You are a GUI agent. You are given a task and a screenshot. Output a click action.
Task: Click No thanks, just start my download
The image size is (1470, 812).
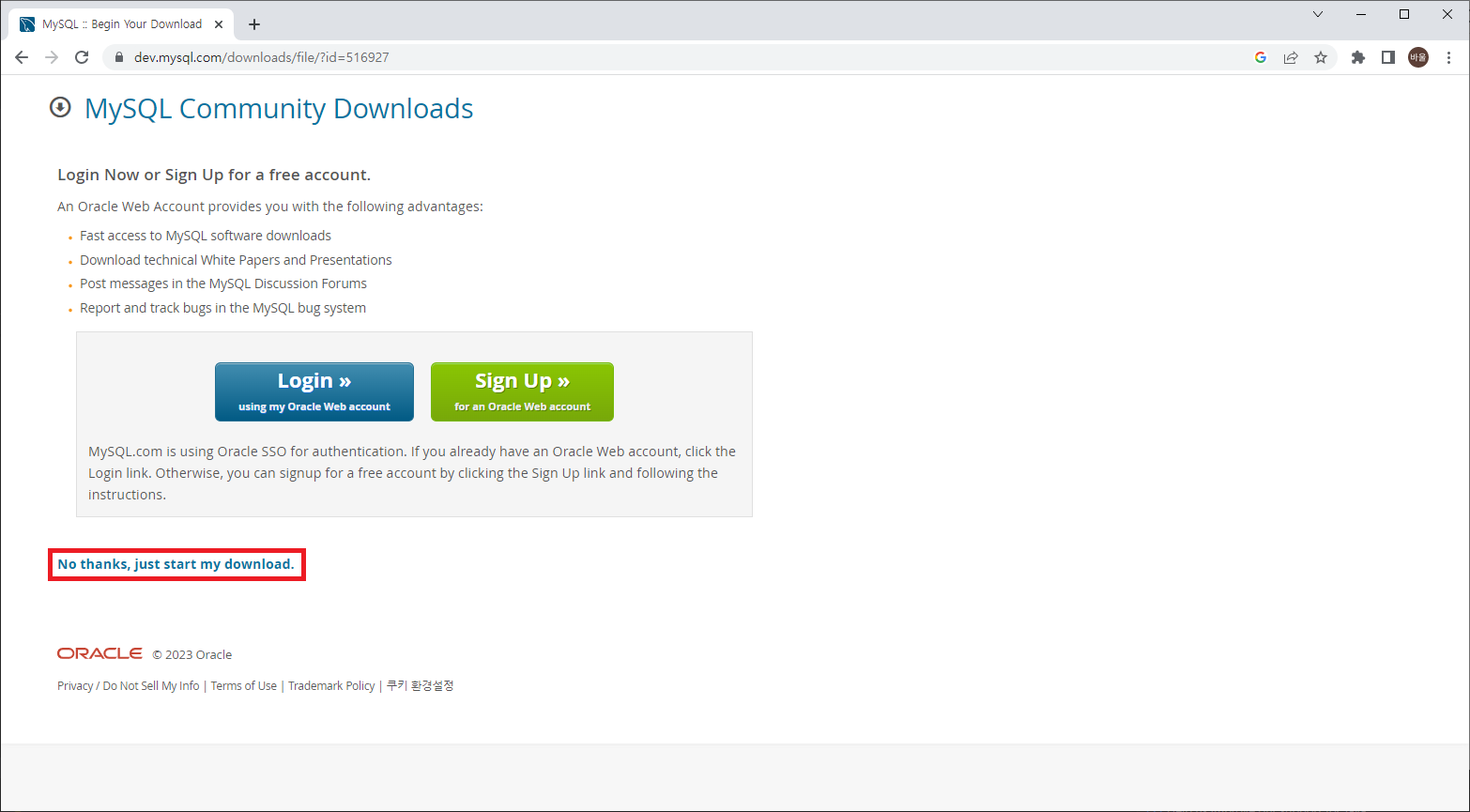(x=176, y=564)
